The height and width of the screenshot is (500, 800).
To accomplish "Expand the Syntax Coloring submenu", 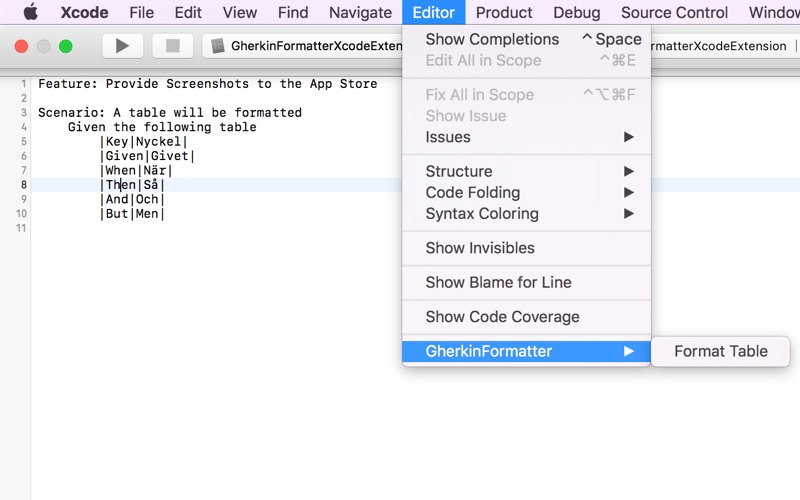I will click(x=527, y=214).
